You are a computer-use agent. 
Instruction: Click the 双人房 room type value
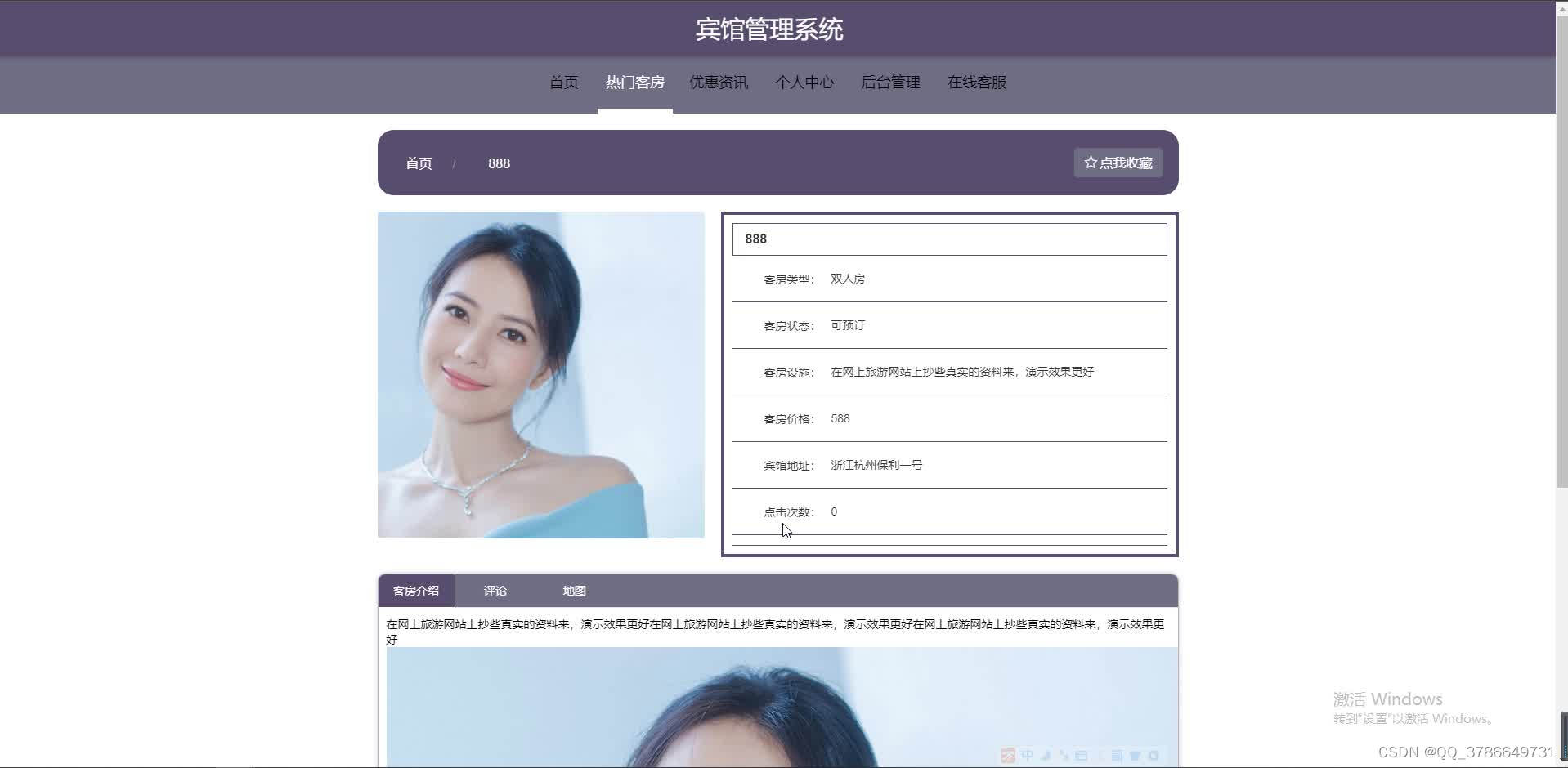[x=848, y=279]
